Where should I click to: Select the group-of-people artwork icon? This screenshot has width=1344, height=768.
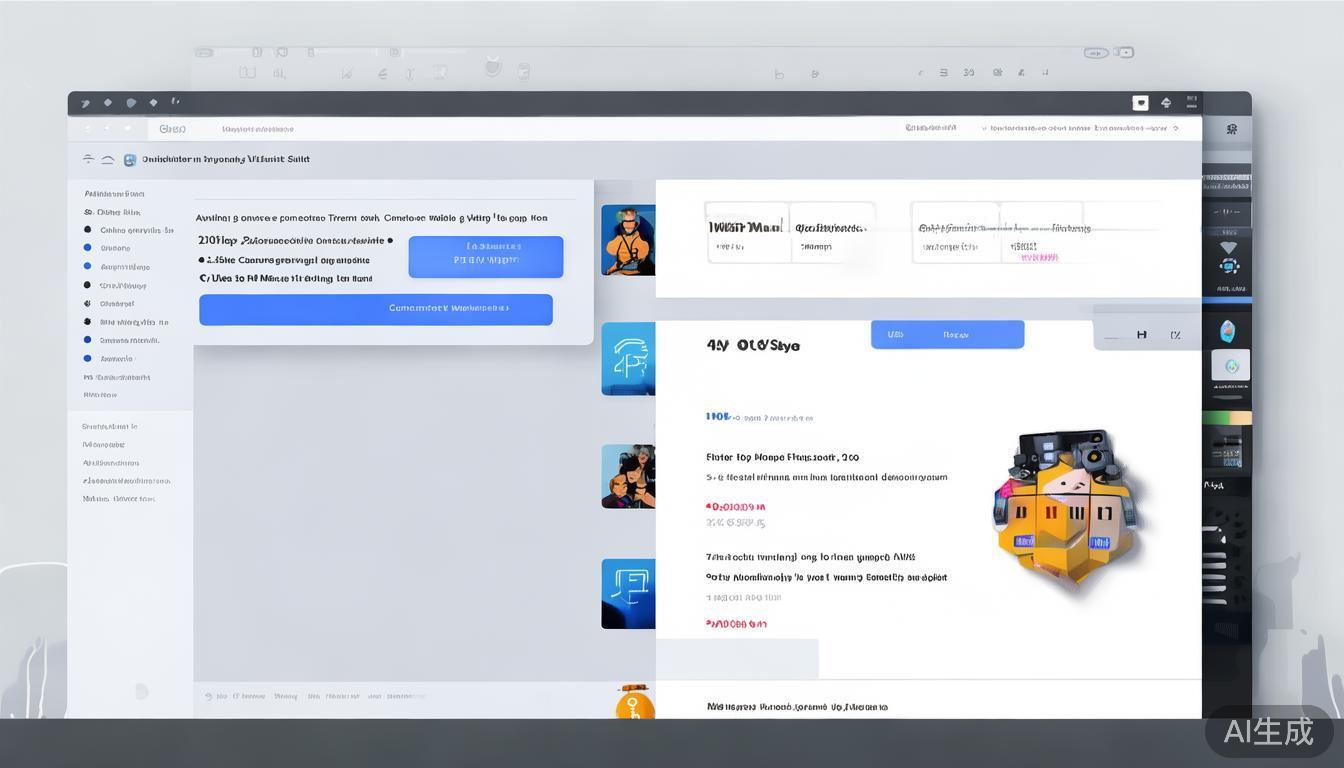point(628,476)
